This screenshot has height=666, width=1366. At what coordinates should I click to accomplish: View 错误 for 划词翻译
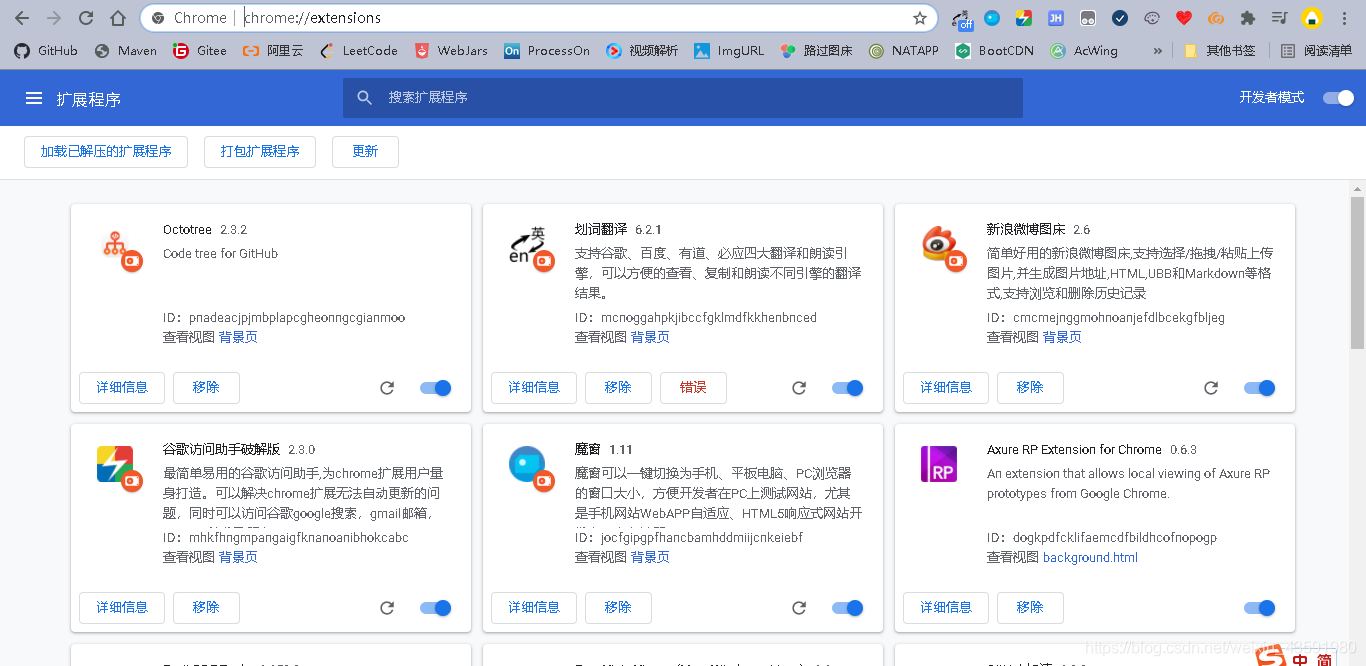(693, 388)
